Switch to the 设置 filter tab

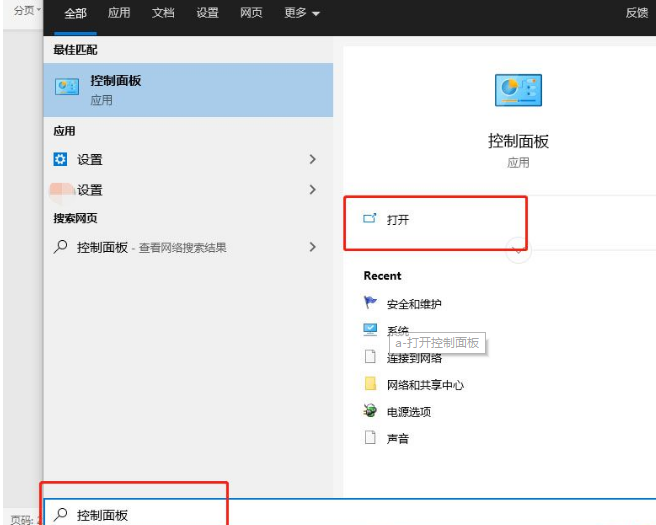pyautogui.click(x=208, y=13)
